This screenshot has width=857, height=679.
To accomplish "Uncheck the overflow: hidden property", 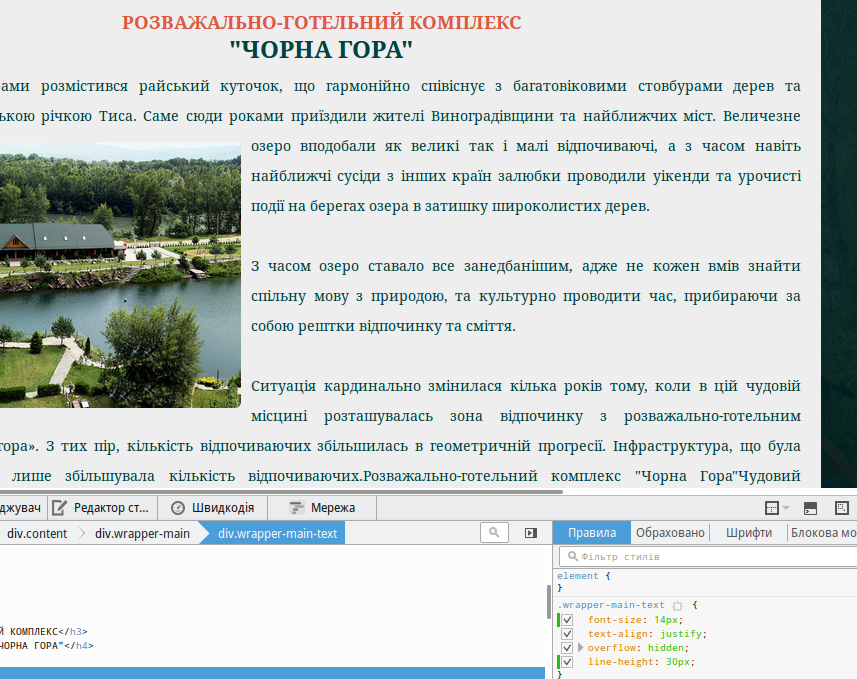I will click(x=567, y=648).
